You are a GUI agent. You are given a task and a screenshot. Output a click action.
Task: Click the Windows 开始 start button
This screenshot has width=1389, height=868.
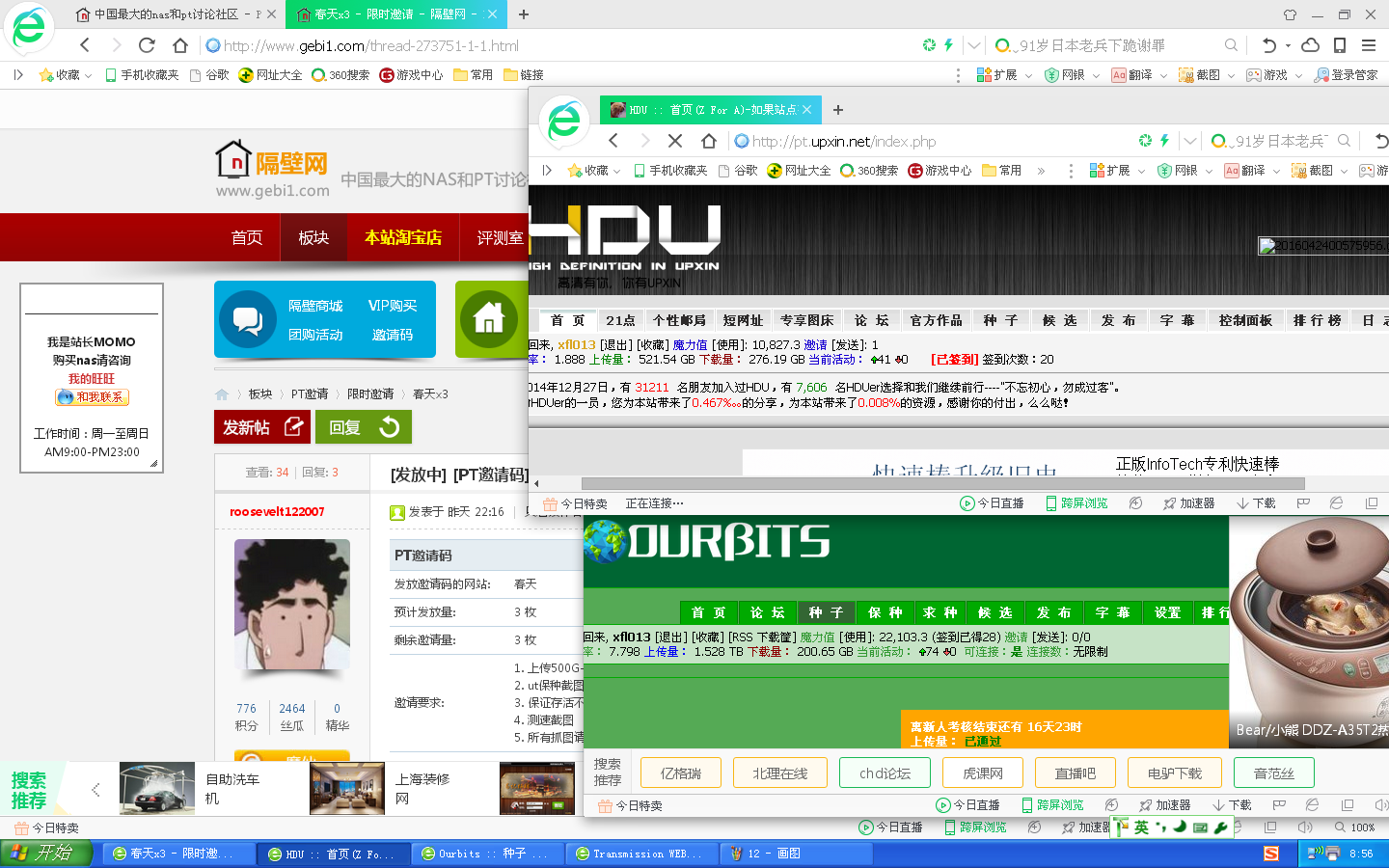(45, 854)
